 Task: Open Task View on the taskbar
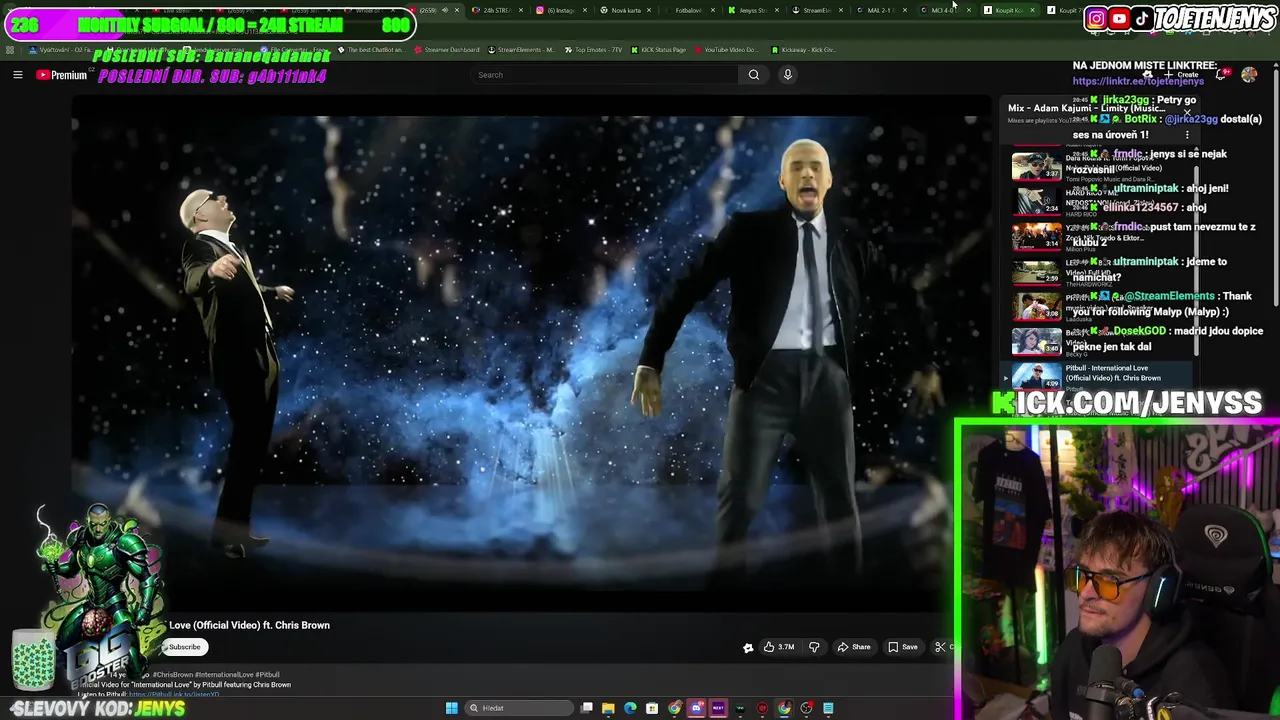[587, 708]
